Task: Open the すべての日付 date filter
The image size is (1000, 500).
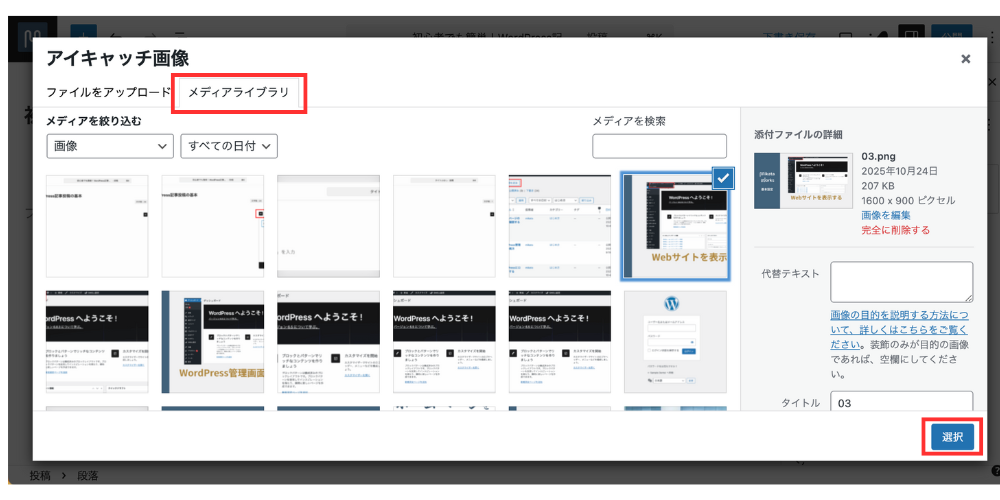Action: (x=228, y=146)
